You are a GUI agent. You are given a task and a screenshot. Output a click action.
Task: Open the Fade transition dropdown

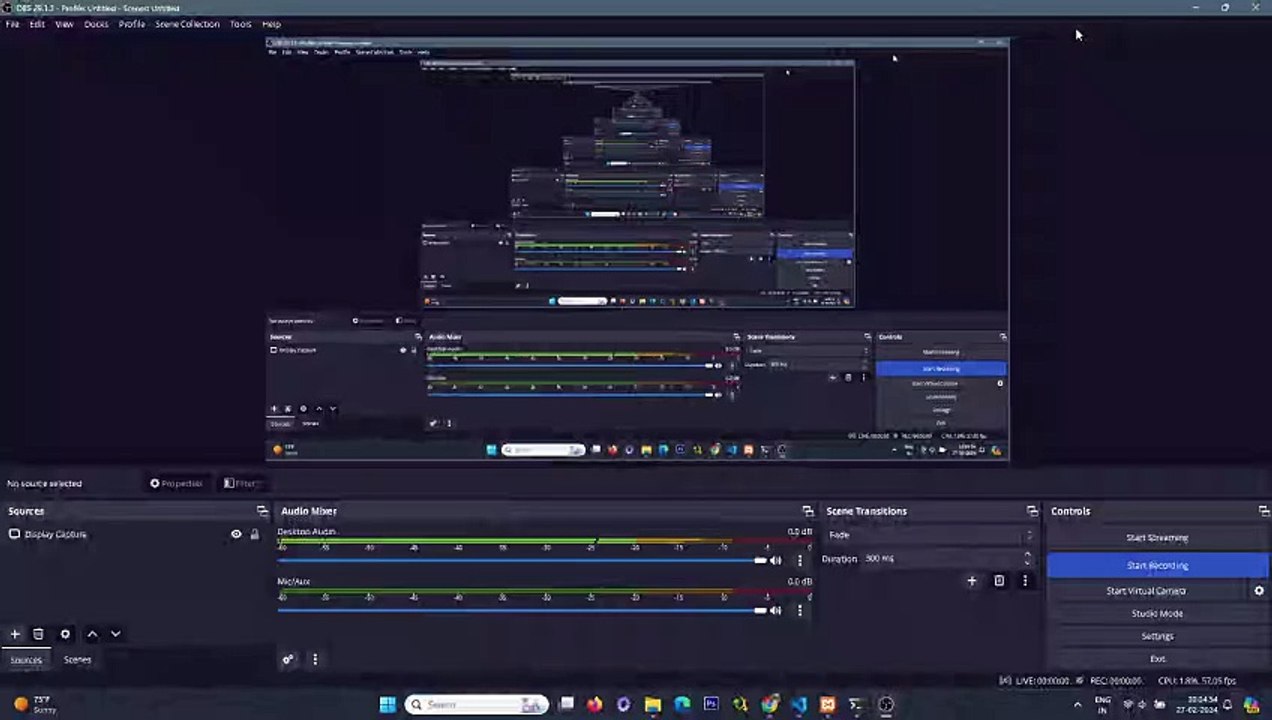pyautogui.click(x=929, y=535)
